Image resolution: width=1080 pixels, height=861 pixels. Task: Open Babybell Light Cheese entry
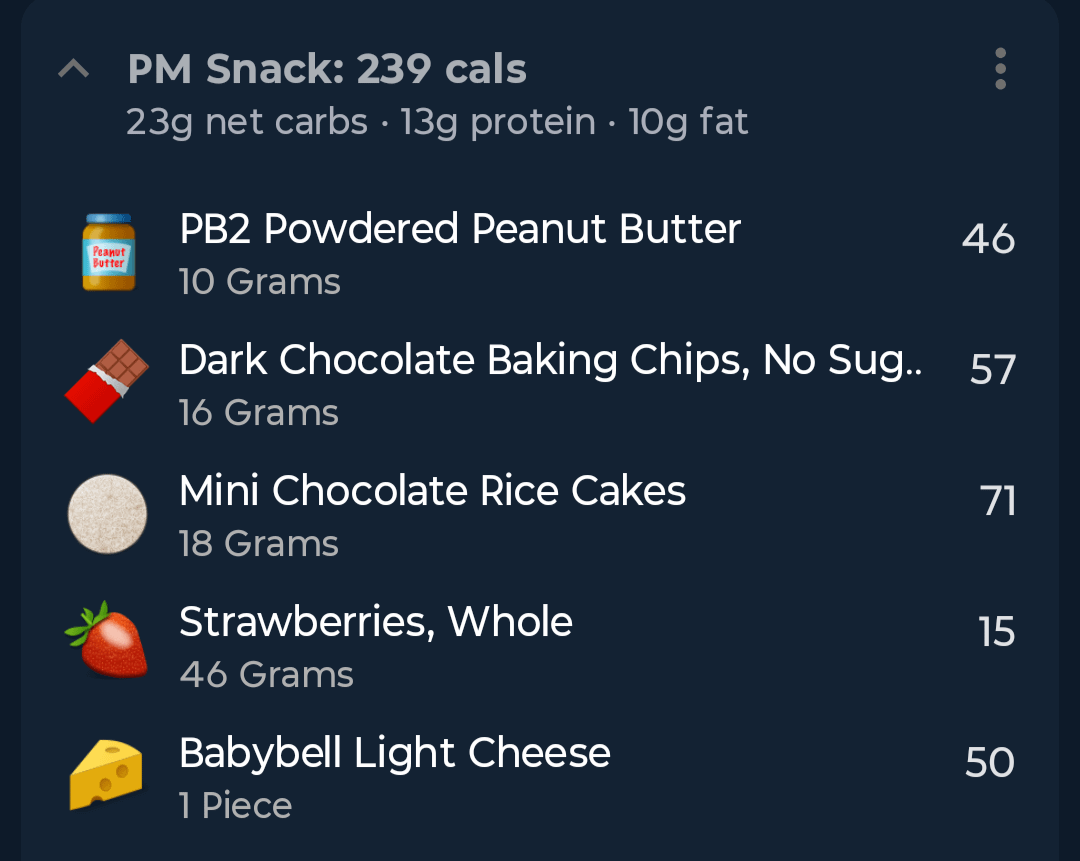pyautogui.click(x=395, y=753)
